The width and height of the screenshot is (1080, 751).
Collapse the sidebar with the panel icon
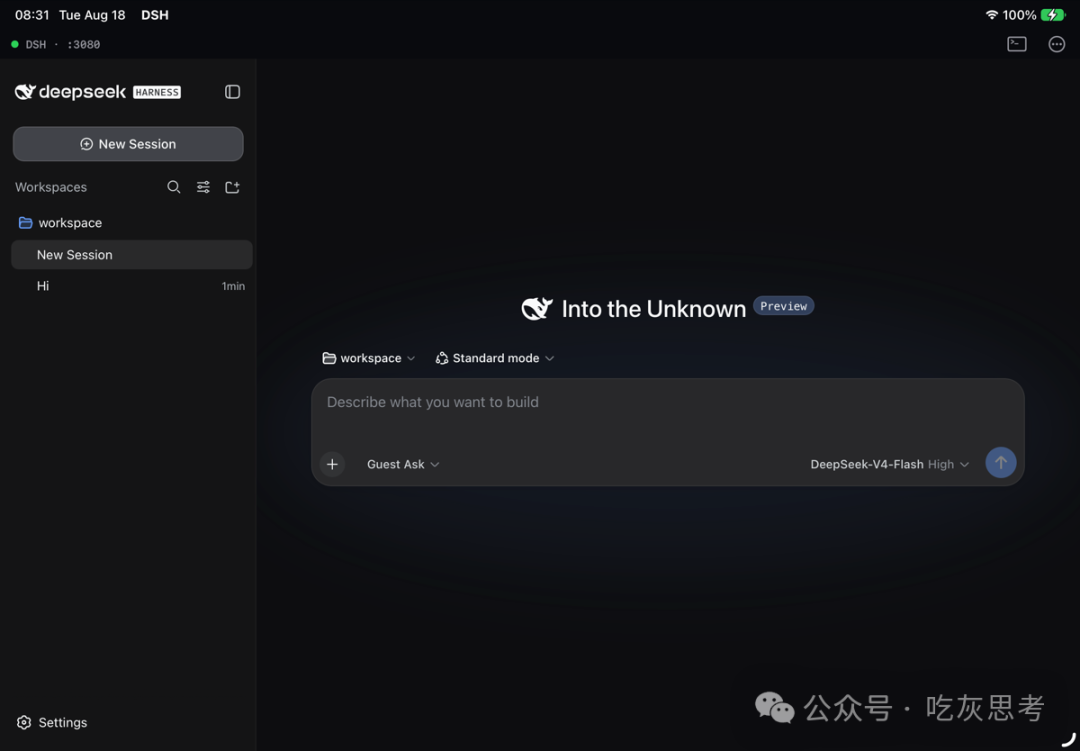pos(232,92)
